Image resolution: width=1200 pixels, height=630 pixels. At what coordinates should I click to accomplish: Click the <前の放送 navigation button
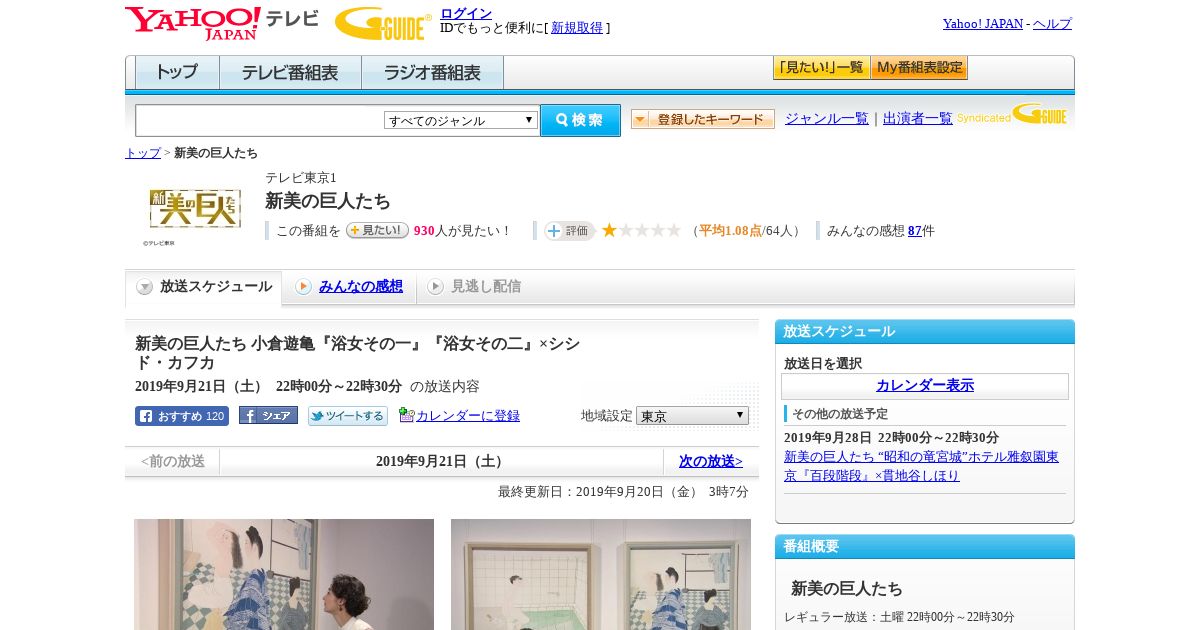click(x=172, y=461)
